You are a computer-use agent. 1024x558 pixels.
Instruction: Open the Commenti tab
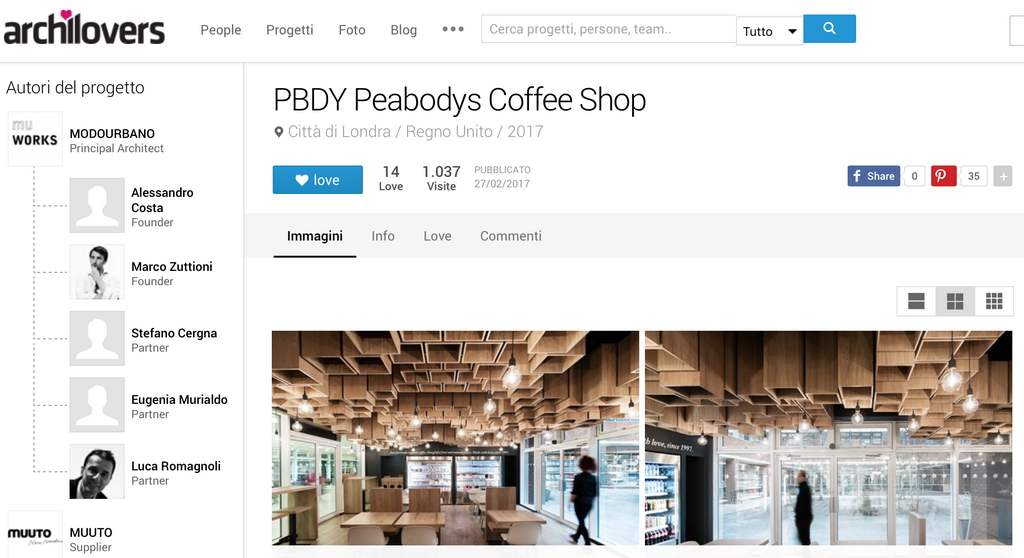[511, 236]
